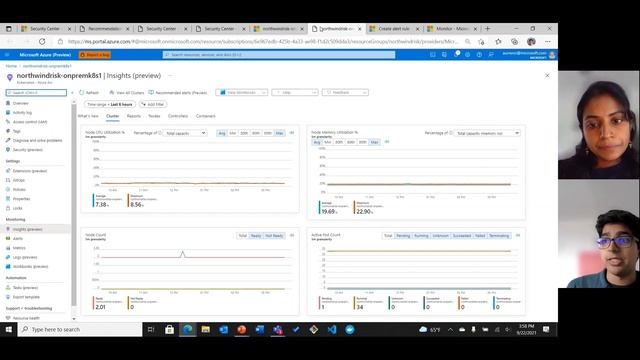
Task: Toggle Running on Active Pod Count chart
Action: [422, 236]
